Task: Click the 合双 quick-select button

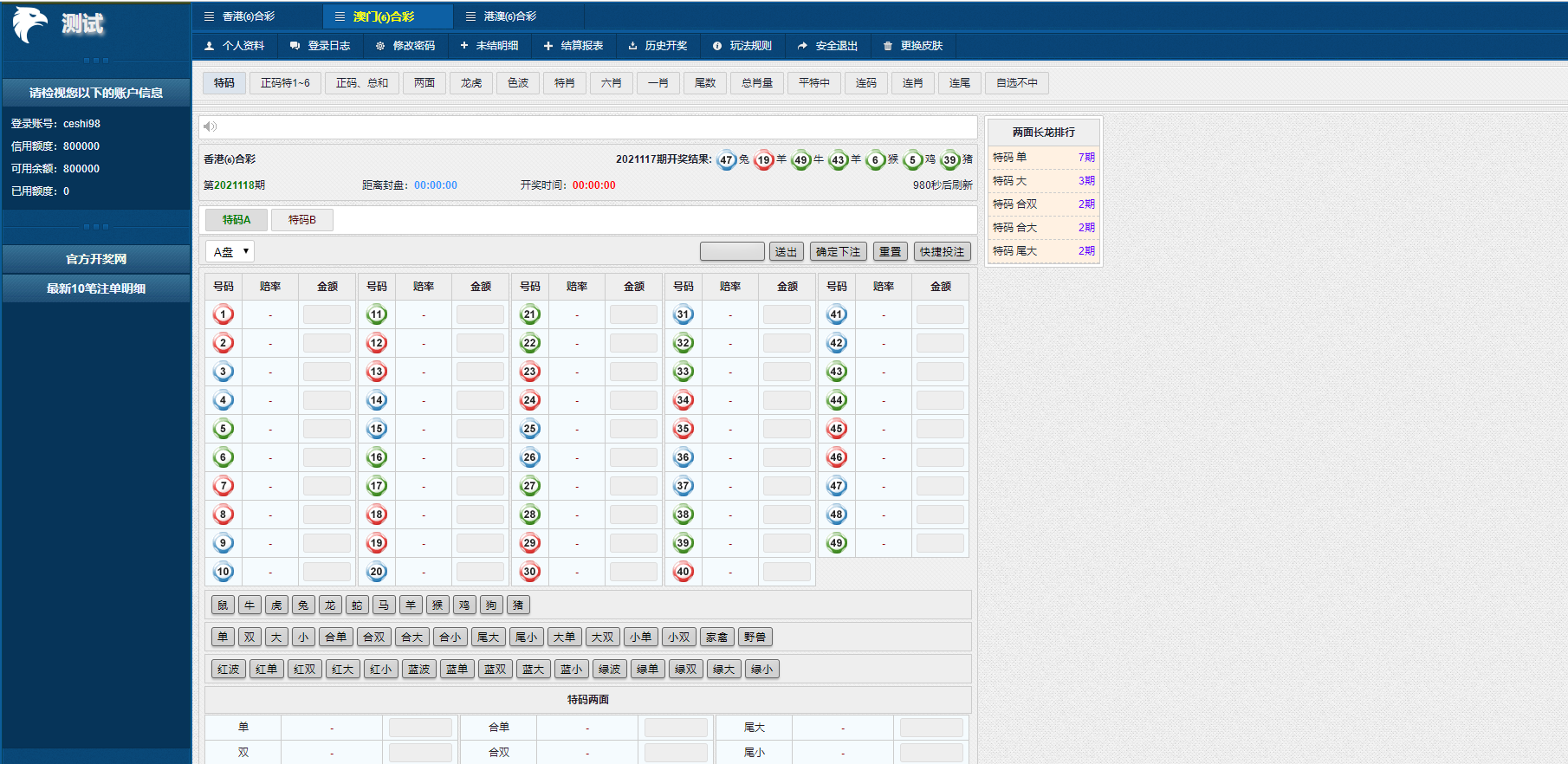Action: 374,638
